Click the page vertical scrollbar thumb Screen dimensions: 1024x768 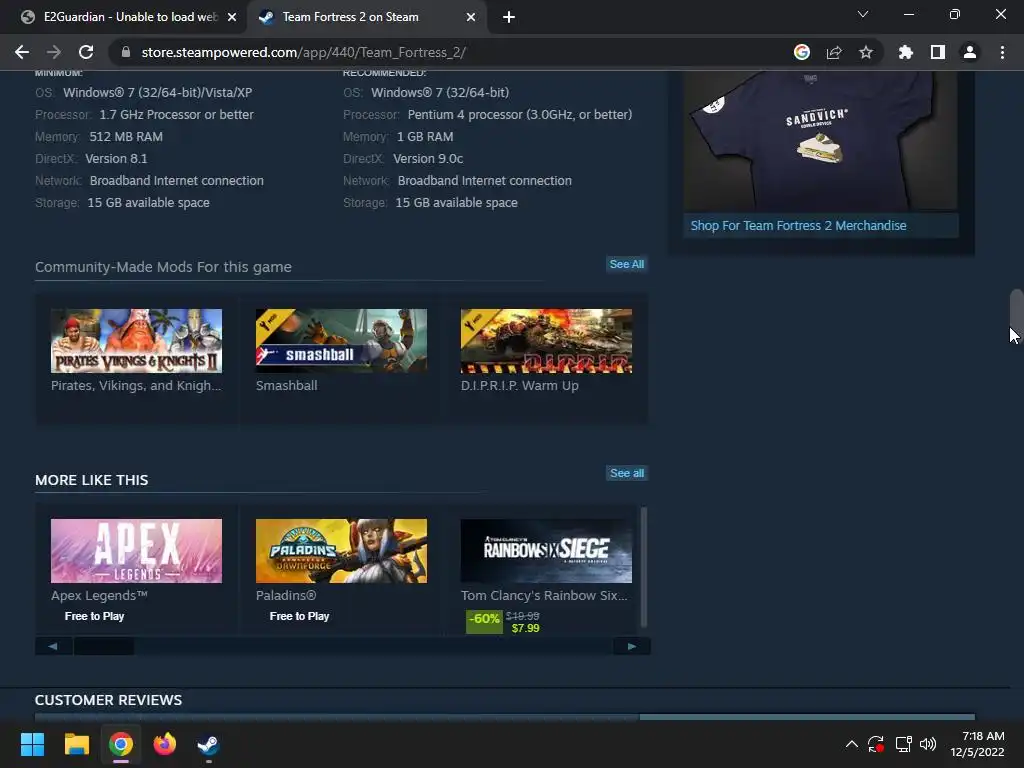click(x=1016, y=312)
